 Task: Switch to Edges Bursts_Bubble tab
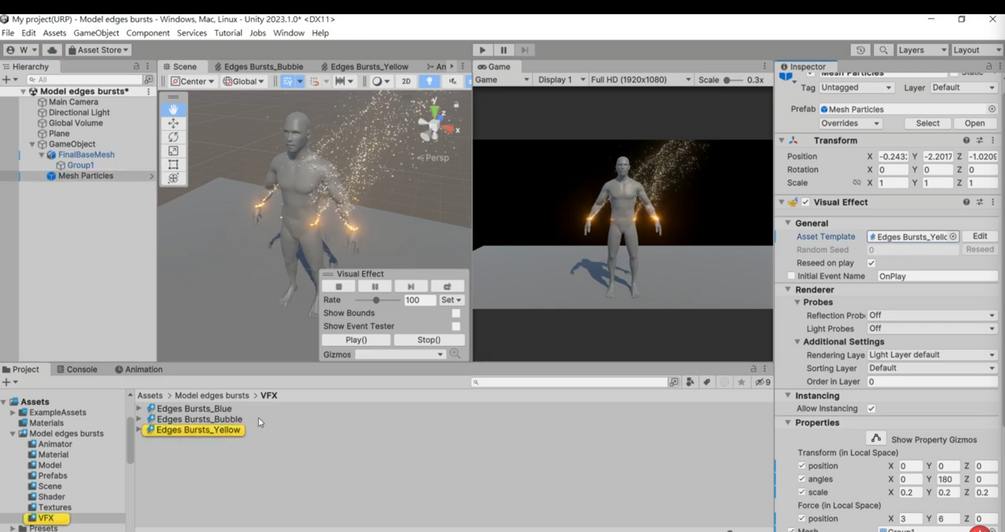click(258, 67)
